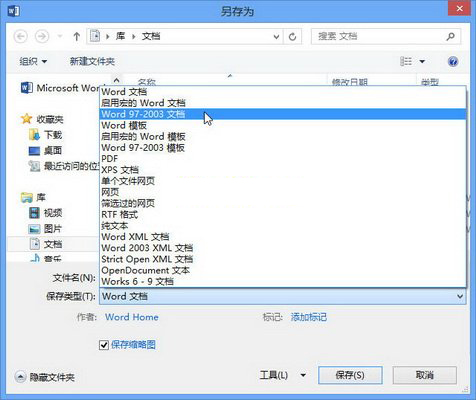Select Favorites 收藏夹 in sidebar
Image resolution: width=476 pixels, height=400 pixels.
pyautogui.click(x=42, y=119)
